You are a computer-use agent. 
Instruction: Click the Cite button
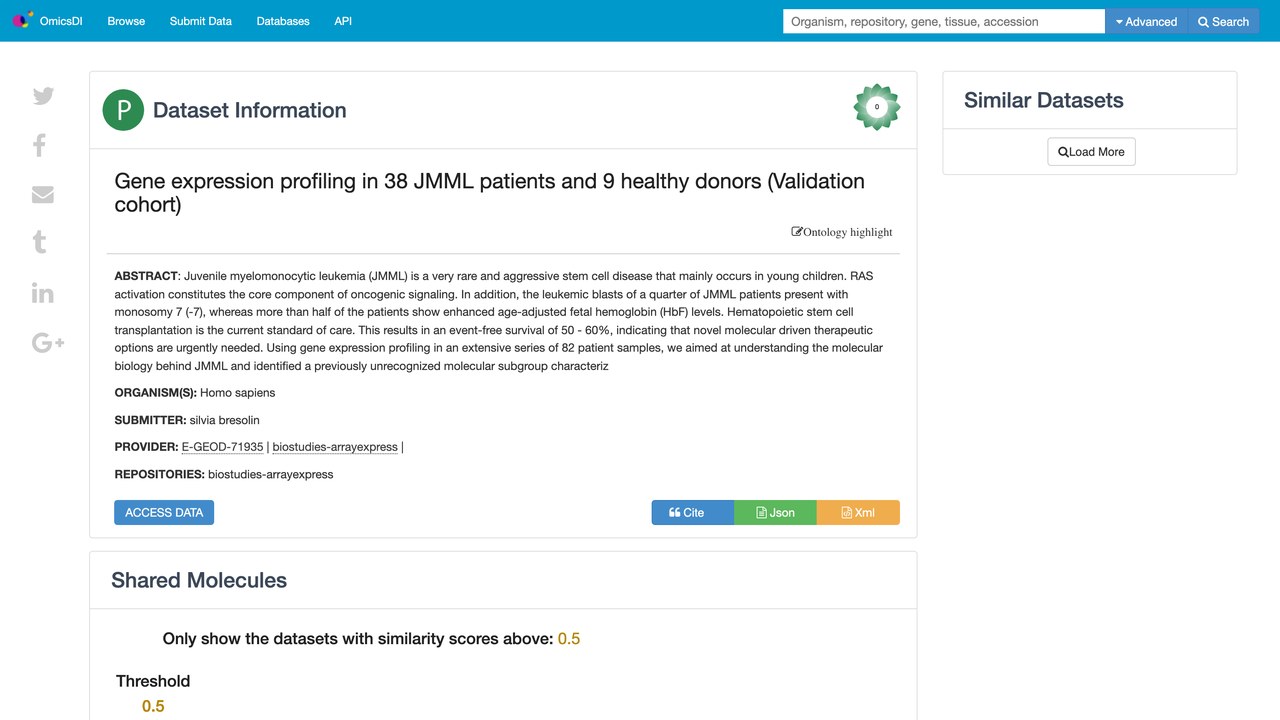point(693,512)
